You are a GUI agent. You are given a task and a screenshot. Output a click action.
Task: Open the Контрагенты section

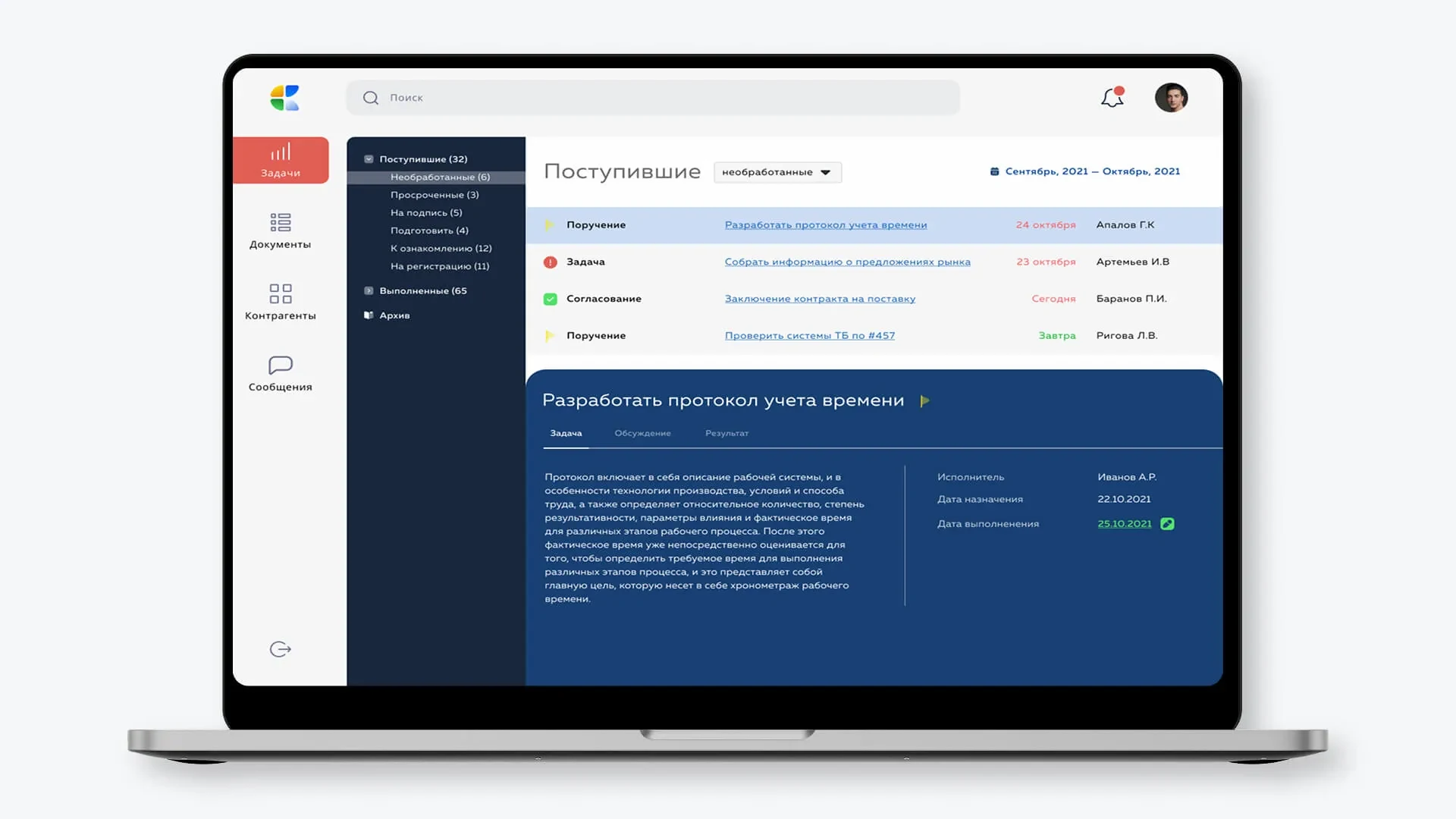(x=281, y=303)
